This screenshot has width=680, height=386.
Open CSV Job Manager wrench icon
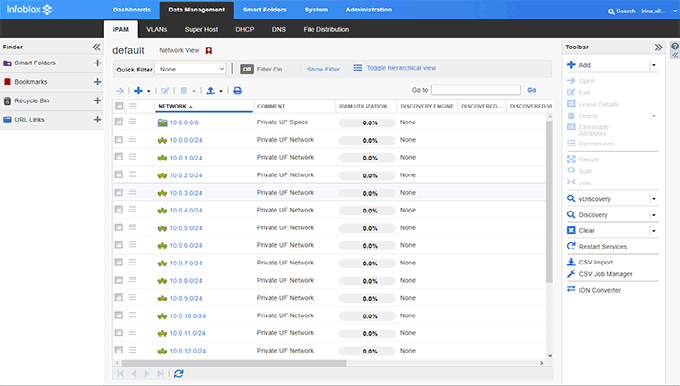pos(571,274)
